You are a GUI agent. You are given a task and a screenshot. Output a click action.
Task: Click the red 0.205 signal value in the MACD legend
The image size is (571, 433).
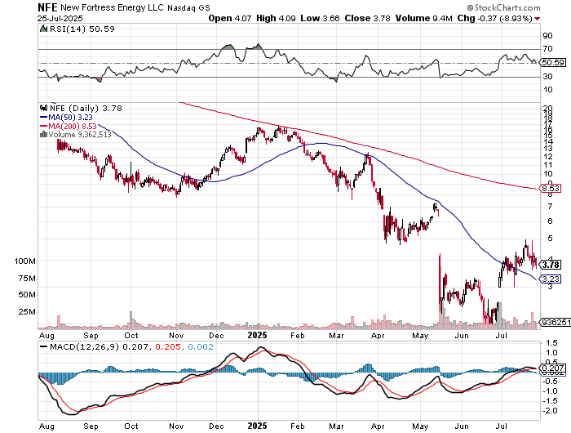click(168, 347)
